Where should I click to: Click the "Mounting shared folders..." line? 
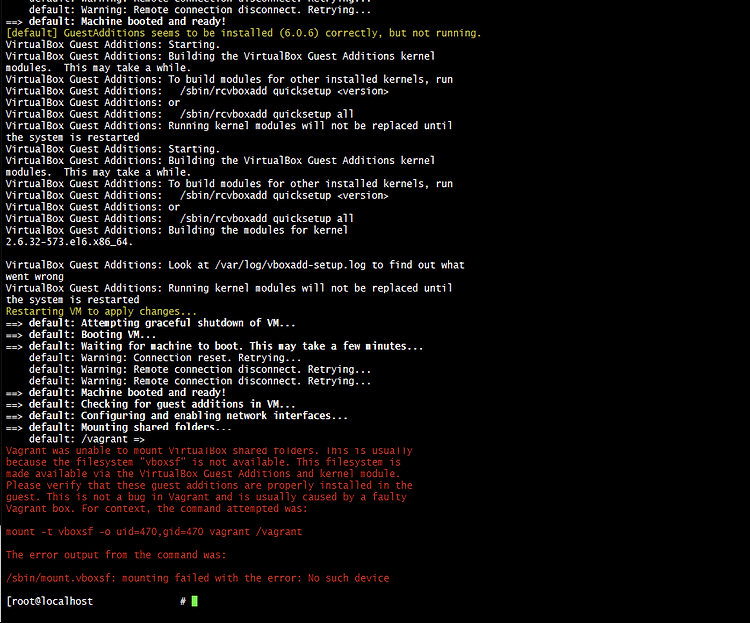[x=119, y=427]
